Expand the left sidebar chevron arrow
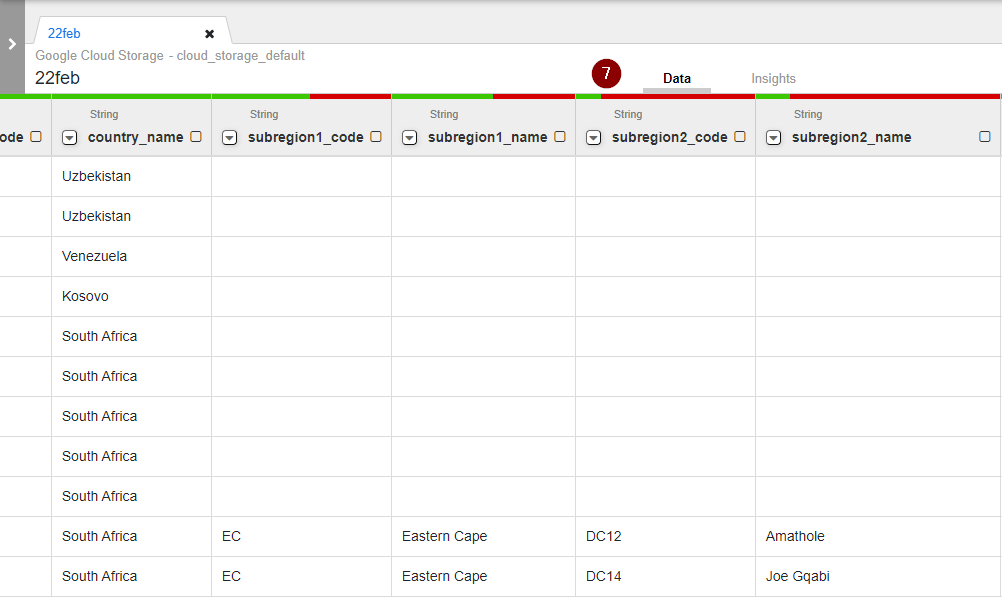Image resolution: width=1002 pixels, height=597 pixels. (x=12, y=44)
